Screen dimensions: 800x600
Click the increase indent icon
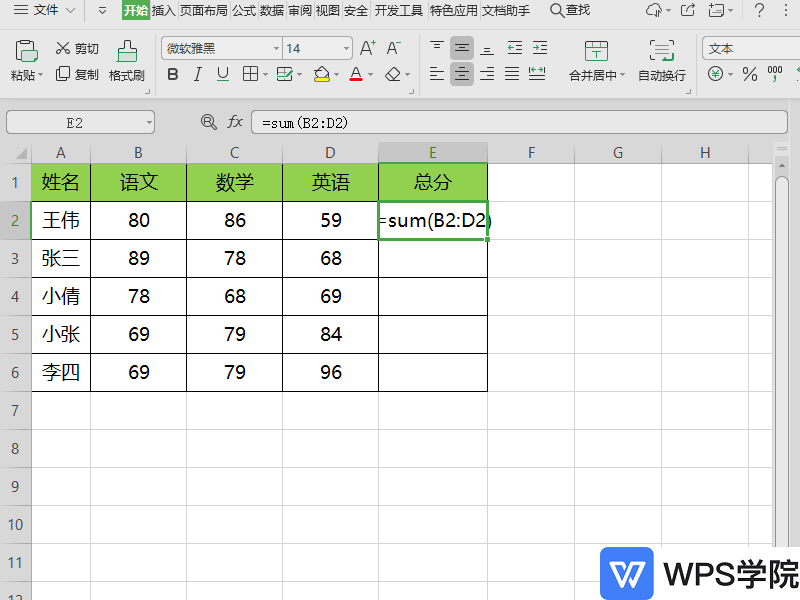tap(539, 47)
